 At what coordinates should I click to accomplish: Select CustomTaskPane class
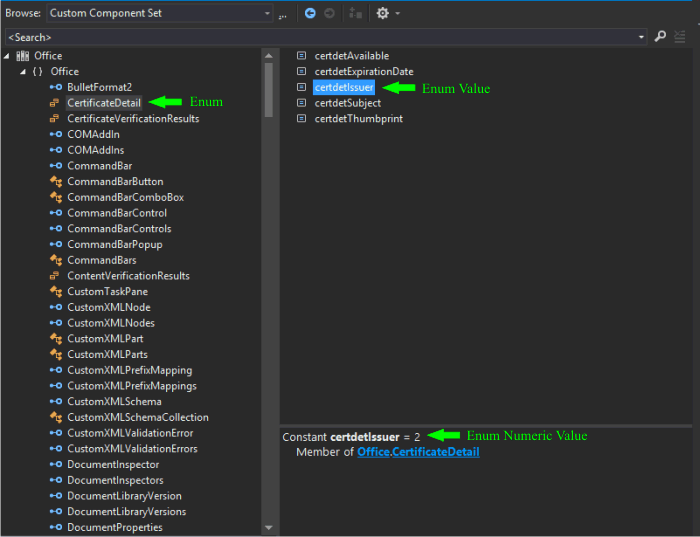tap(108, 291)
